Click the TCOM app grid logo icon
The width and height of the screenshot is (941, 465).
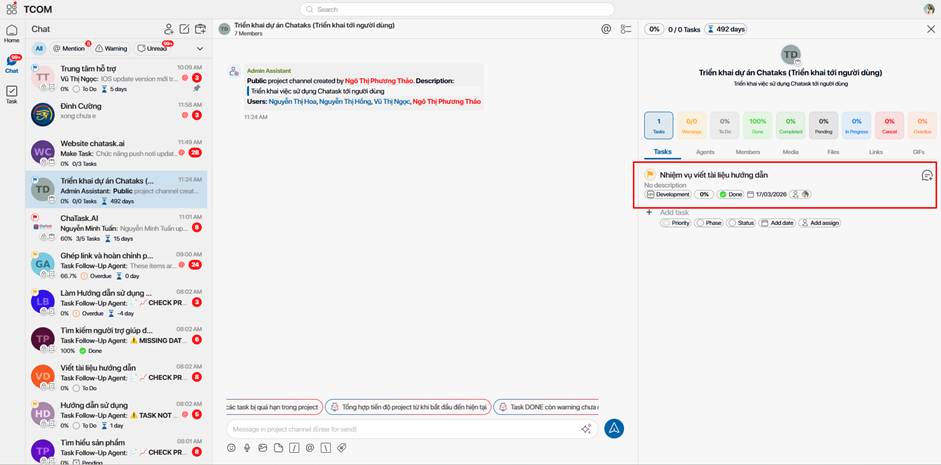pyautogui.click(x=11, y=8)
